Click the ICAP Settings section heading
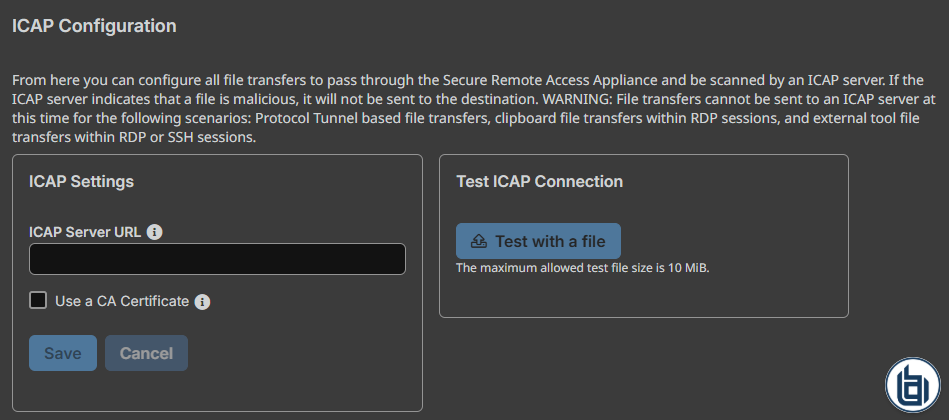This screenshot has width=949, height=420. click(82, 181)
